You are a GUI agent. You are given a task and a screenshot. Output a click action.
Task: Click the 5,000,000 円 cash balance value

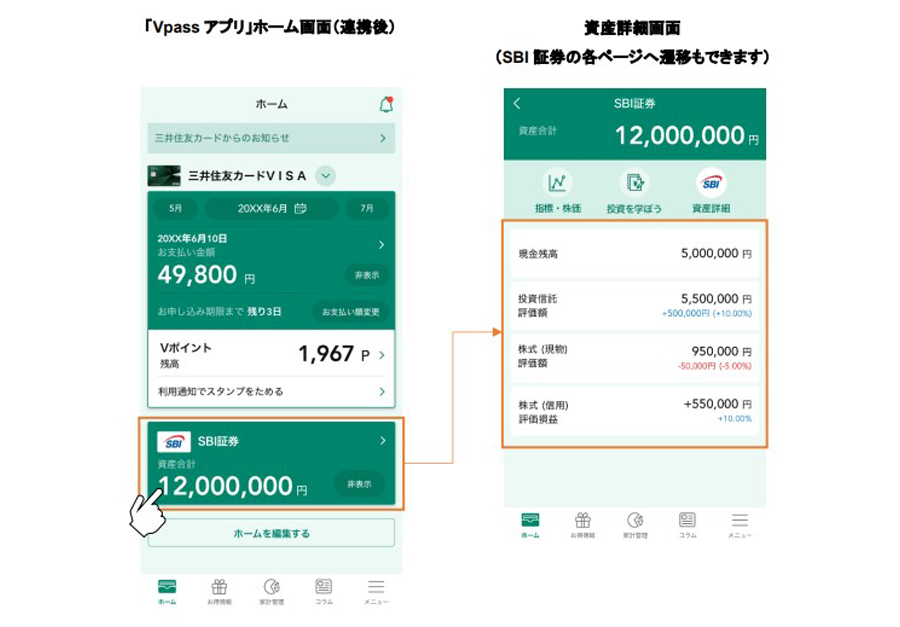pyautogui.click(x=716, y=253)
